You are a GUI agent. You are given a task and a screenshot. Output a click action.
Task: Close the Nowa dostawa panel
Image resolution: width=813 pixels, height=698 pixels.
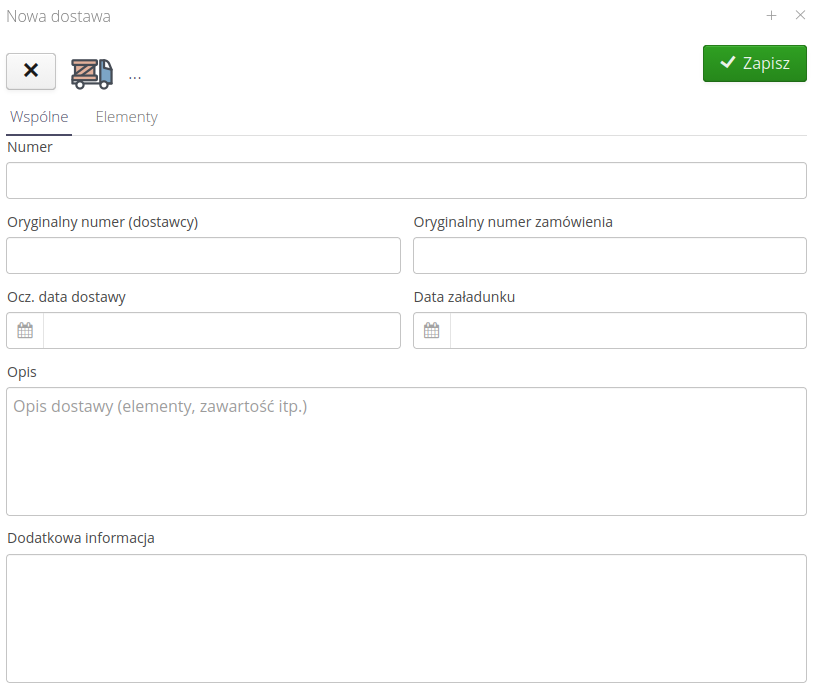(800, 15)
